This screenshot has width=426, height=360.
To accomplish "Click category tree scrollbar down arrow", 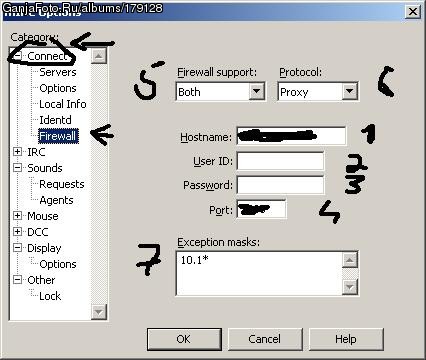I will tap(99, 312).
